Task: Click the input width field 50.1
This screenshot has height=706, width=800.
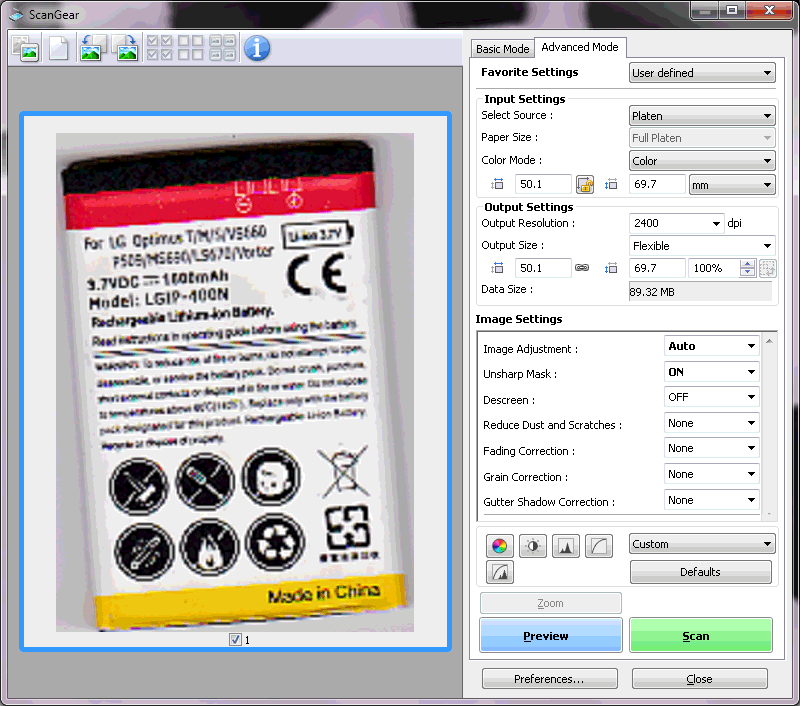Action: click(x=543, y=184)
